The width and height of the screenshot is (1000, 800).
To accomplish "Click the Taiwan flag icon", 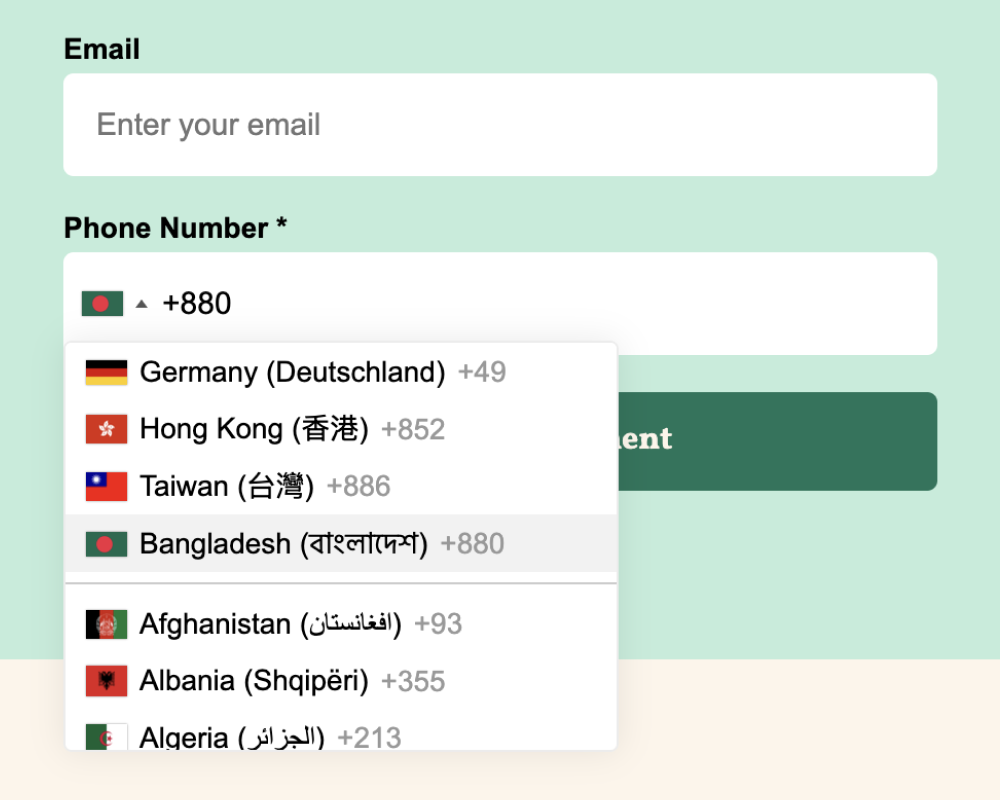I will tap(106, 486).
